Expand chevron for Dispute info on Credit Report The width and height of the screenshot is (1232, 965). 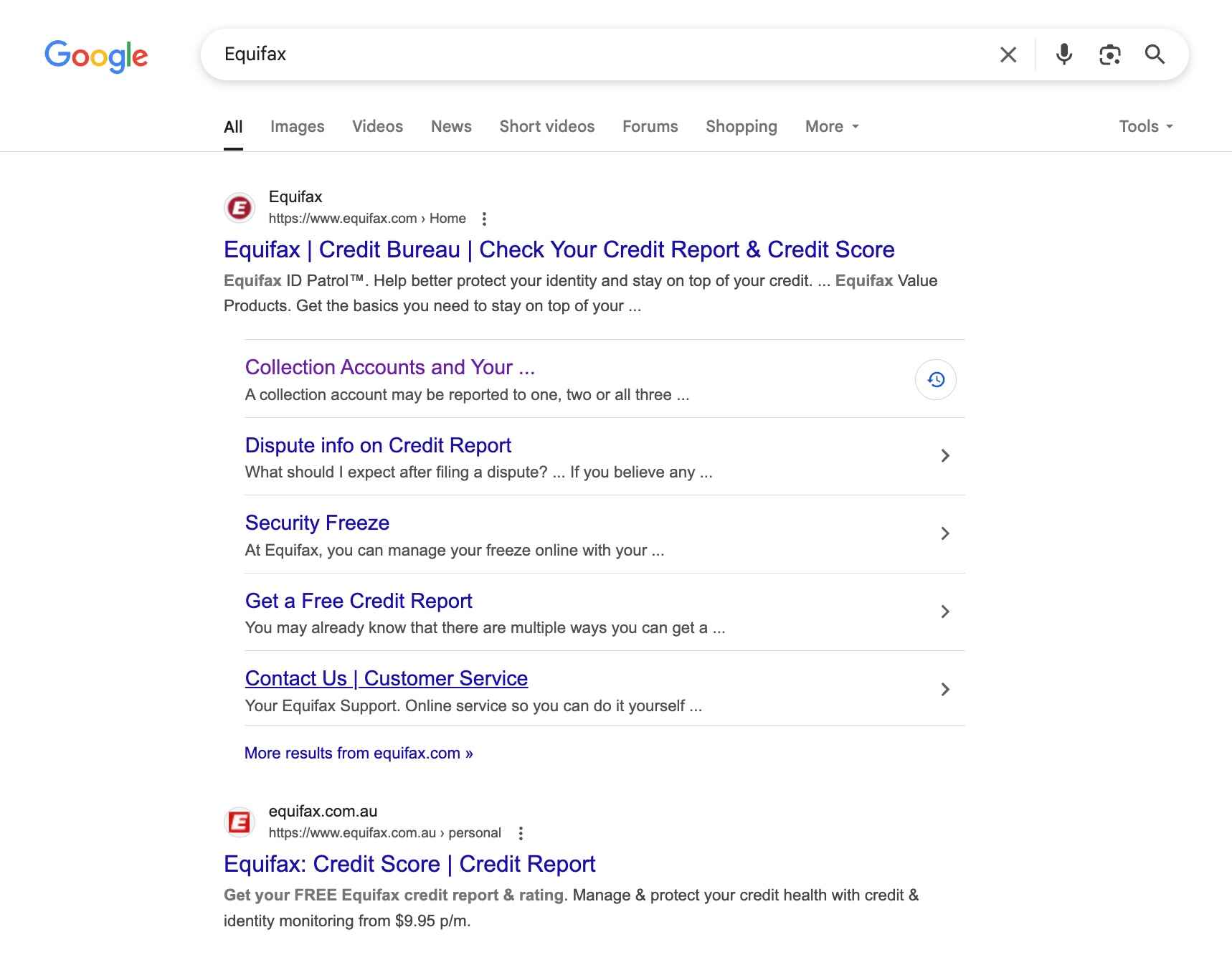[x=945, y=456]
